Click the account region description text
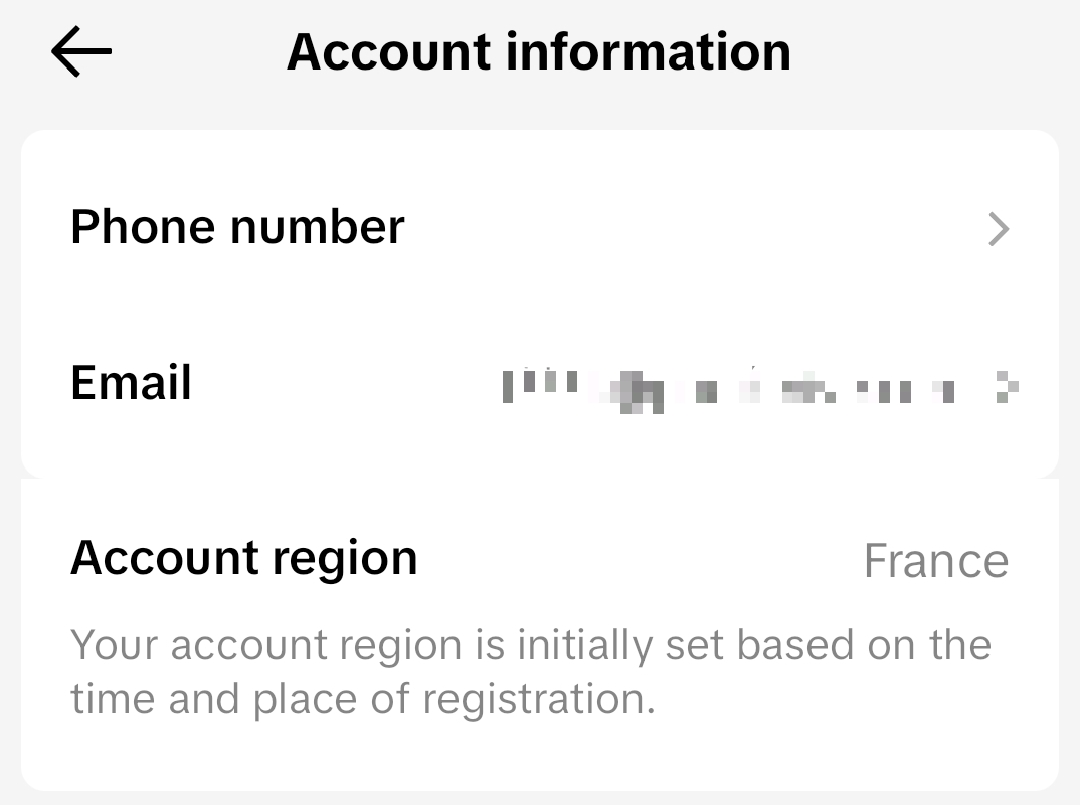The width and height of the screenshot is (1080, 805). [x=530, y=671]
